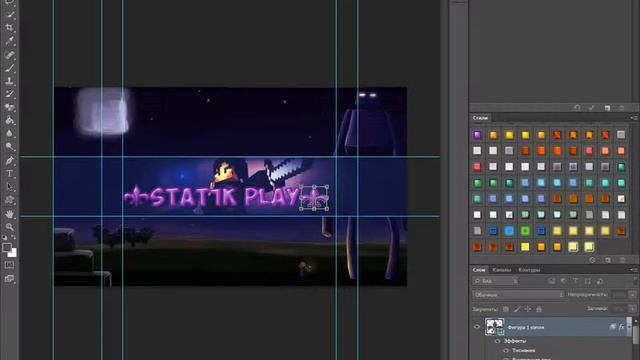Open the background color picker

tap(13, 253)
